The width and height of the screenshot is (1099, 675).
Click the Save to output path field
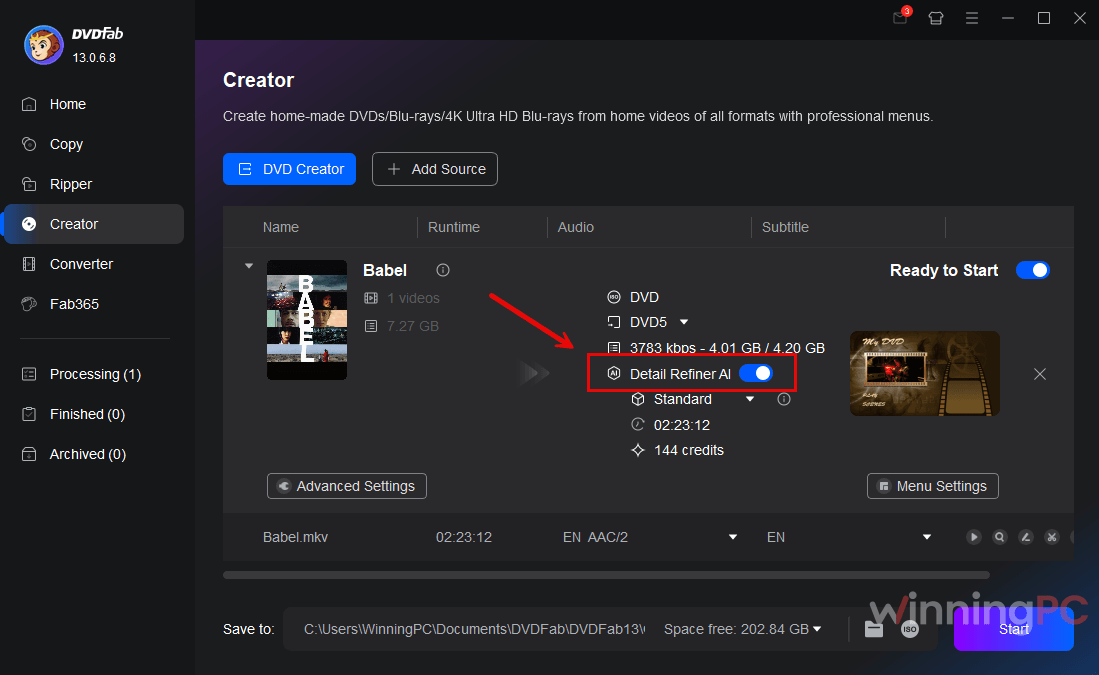[474, 629]
